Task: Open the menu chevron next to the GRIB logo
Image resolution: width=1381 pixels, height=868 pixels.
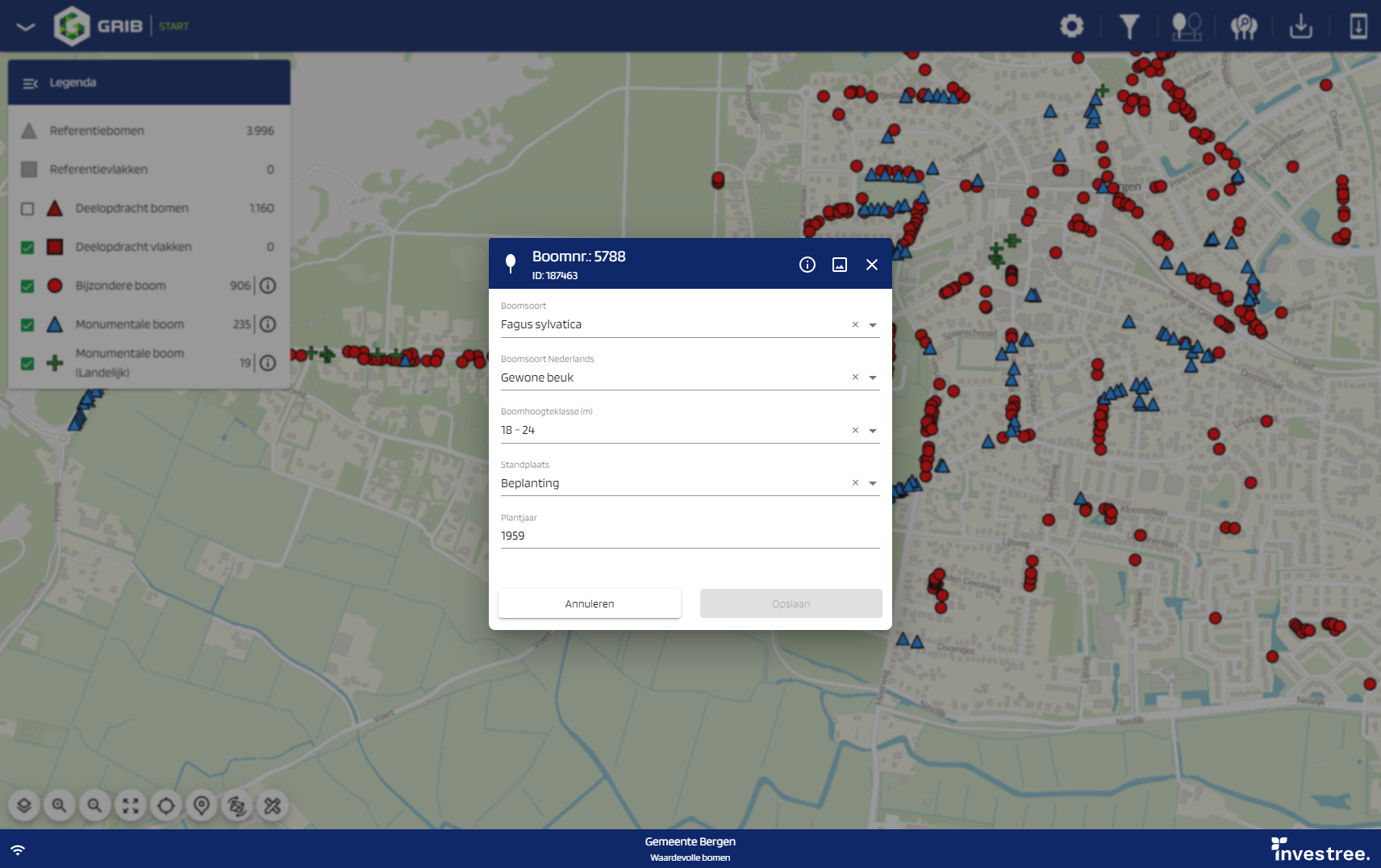Action: pos(27,25)
